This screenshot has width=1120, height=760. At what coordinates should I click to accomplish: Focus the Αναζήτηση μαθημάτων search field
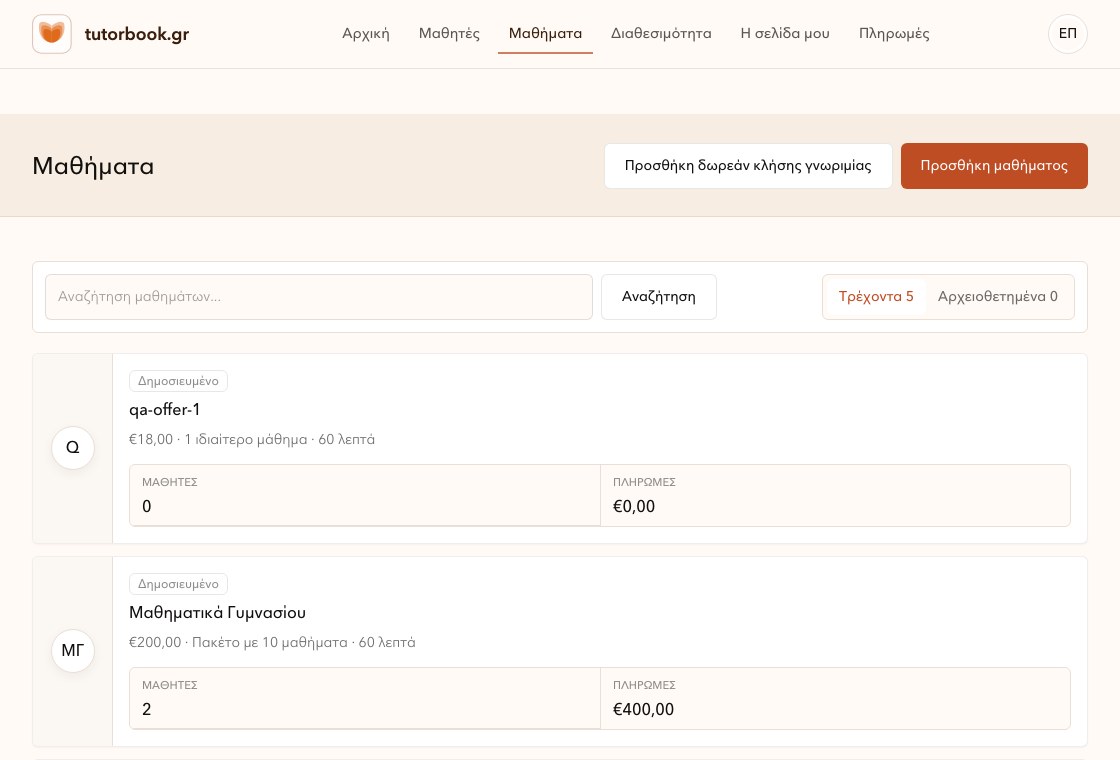[319, 296]
